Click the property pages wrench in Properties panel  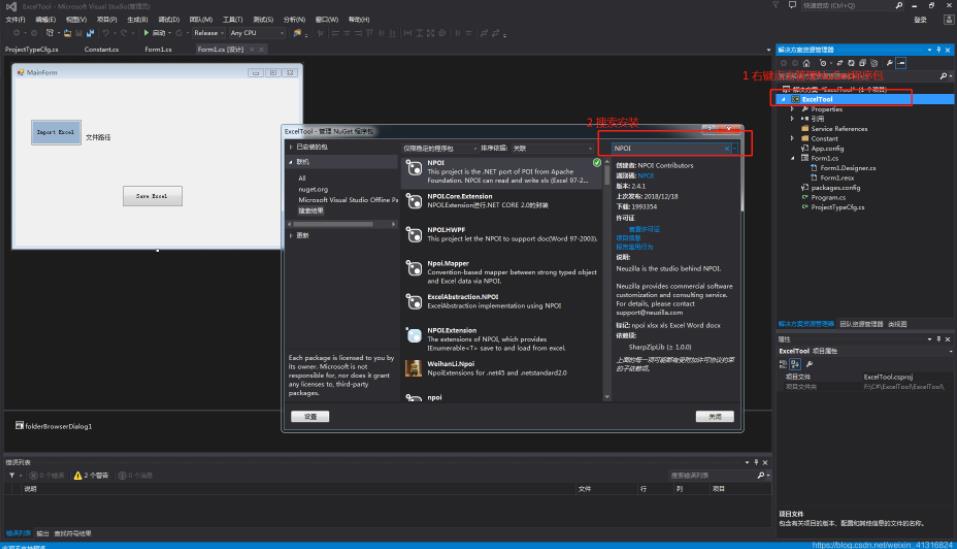pyautogui.click(x=809, y=364)
